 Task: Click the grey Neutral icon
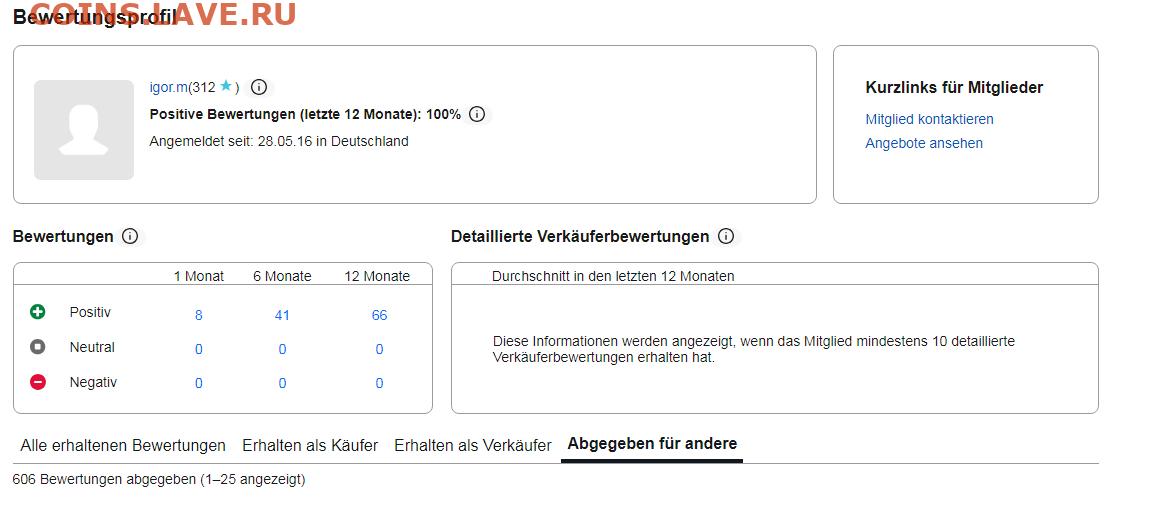tap(38, 347)
